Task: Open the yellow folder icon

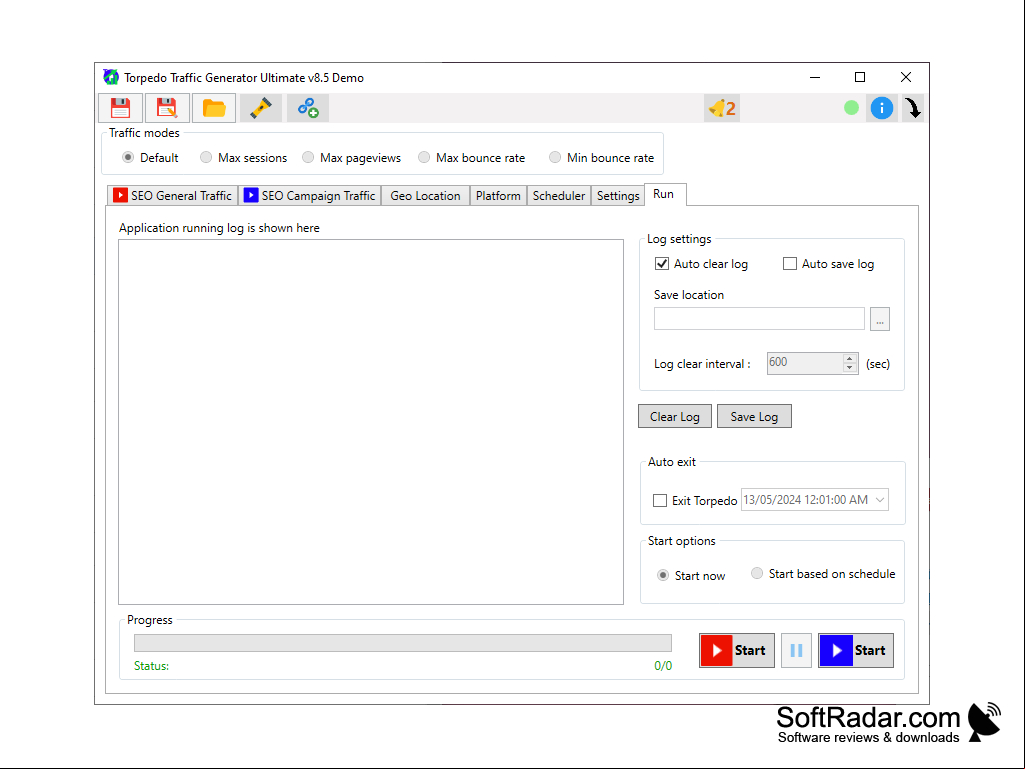Action: [x=214, y=108]
